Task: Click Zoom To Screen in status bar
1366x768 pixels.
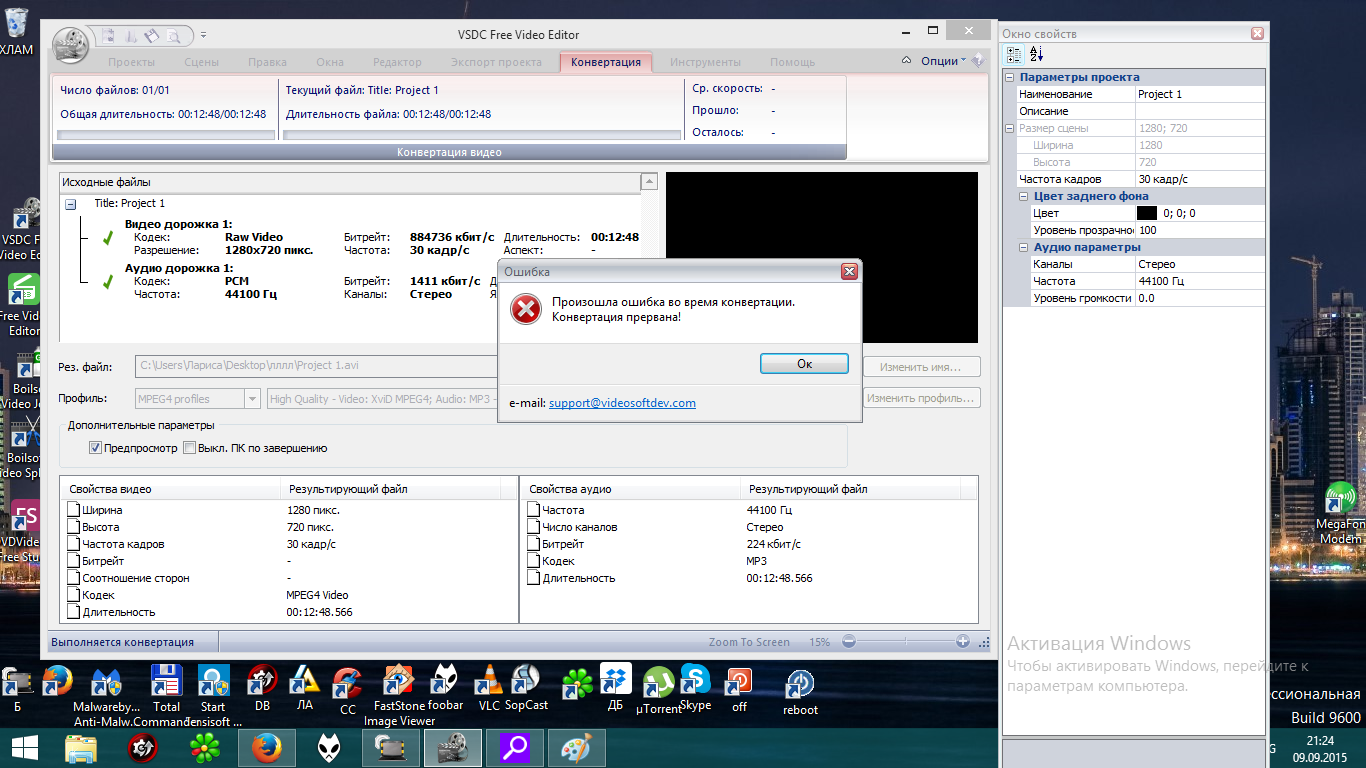Action: (x=749, y=642)
